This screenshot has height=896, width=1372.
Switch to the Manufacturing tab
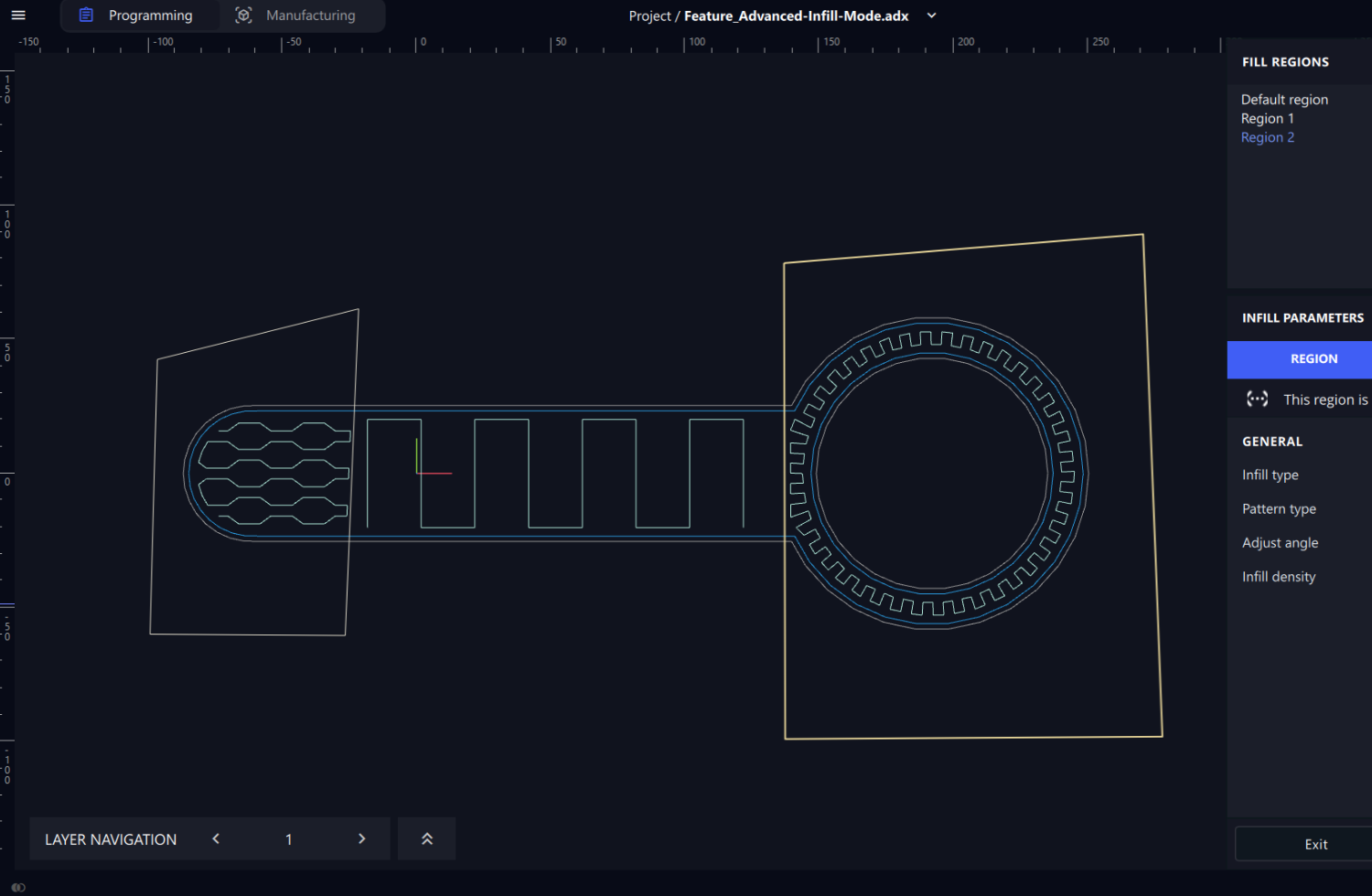[309, 16]
